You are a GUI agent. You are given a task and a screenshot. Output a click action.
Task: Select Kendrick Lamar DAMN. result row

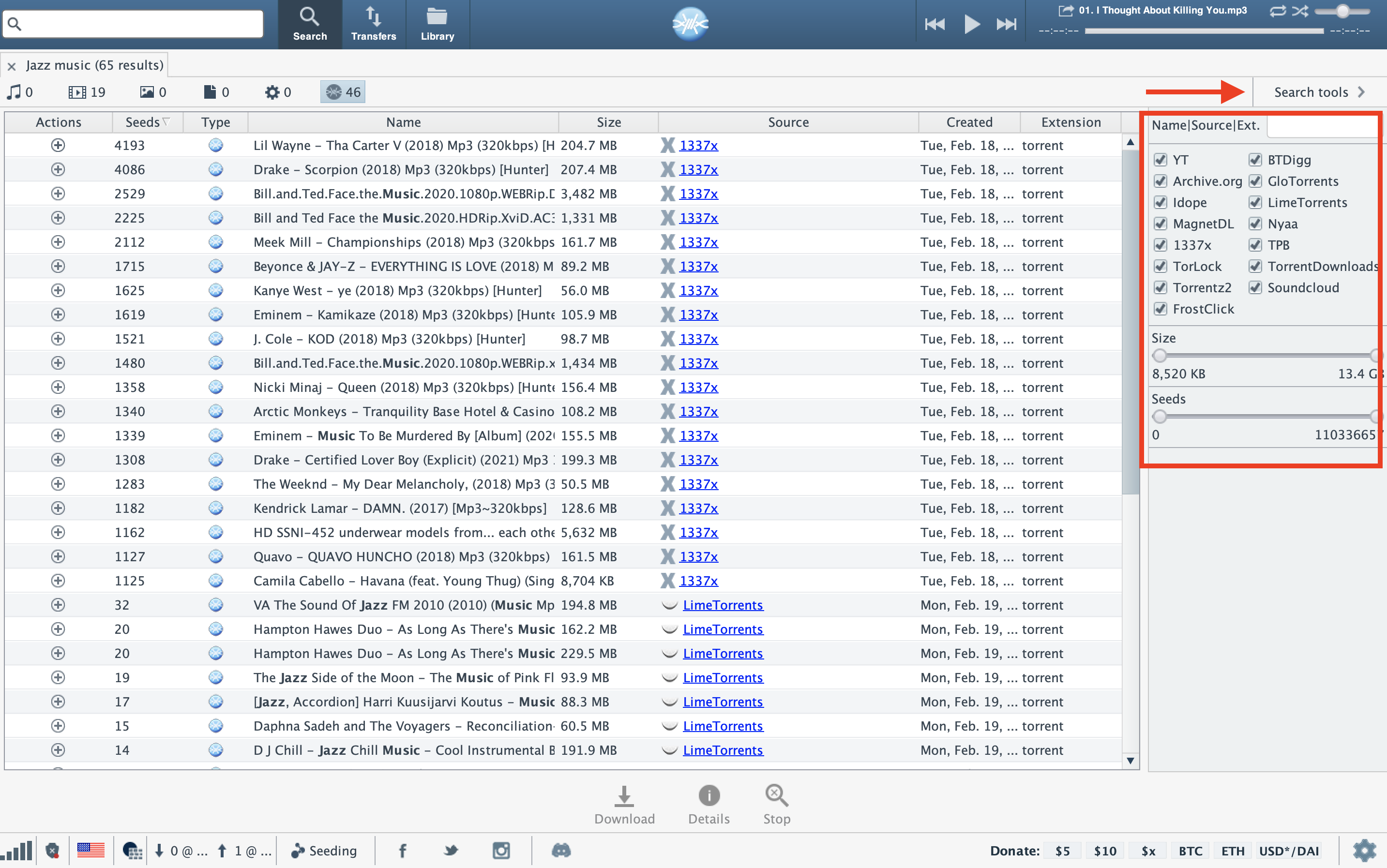click(563, 508)
